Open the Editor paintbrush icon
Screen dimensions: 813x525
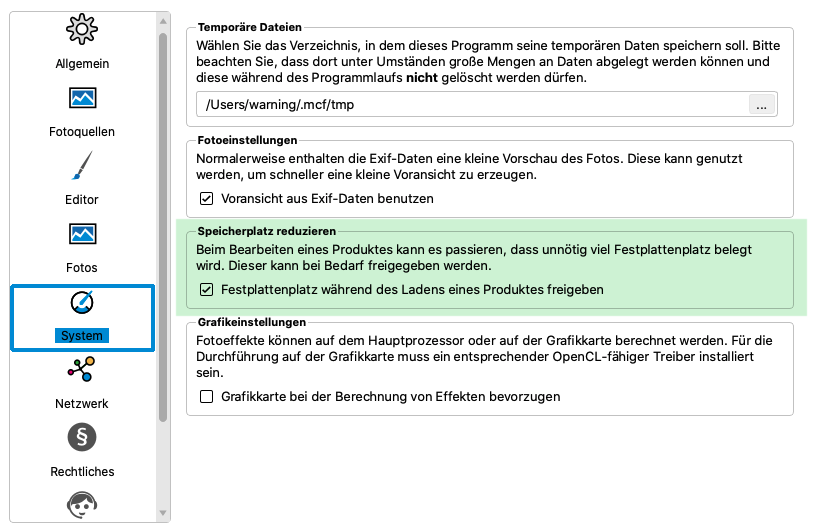pos(82,165)
